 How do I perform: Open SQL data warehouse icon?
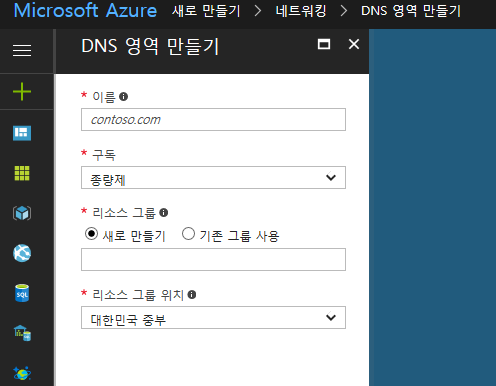[22, 333]
